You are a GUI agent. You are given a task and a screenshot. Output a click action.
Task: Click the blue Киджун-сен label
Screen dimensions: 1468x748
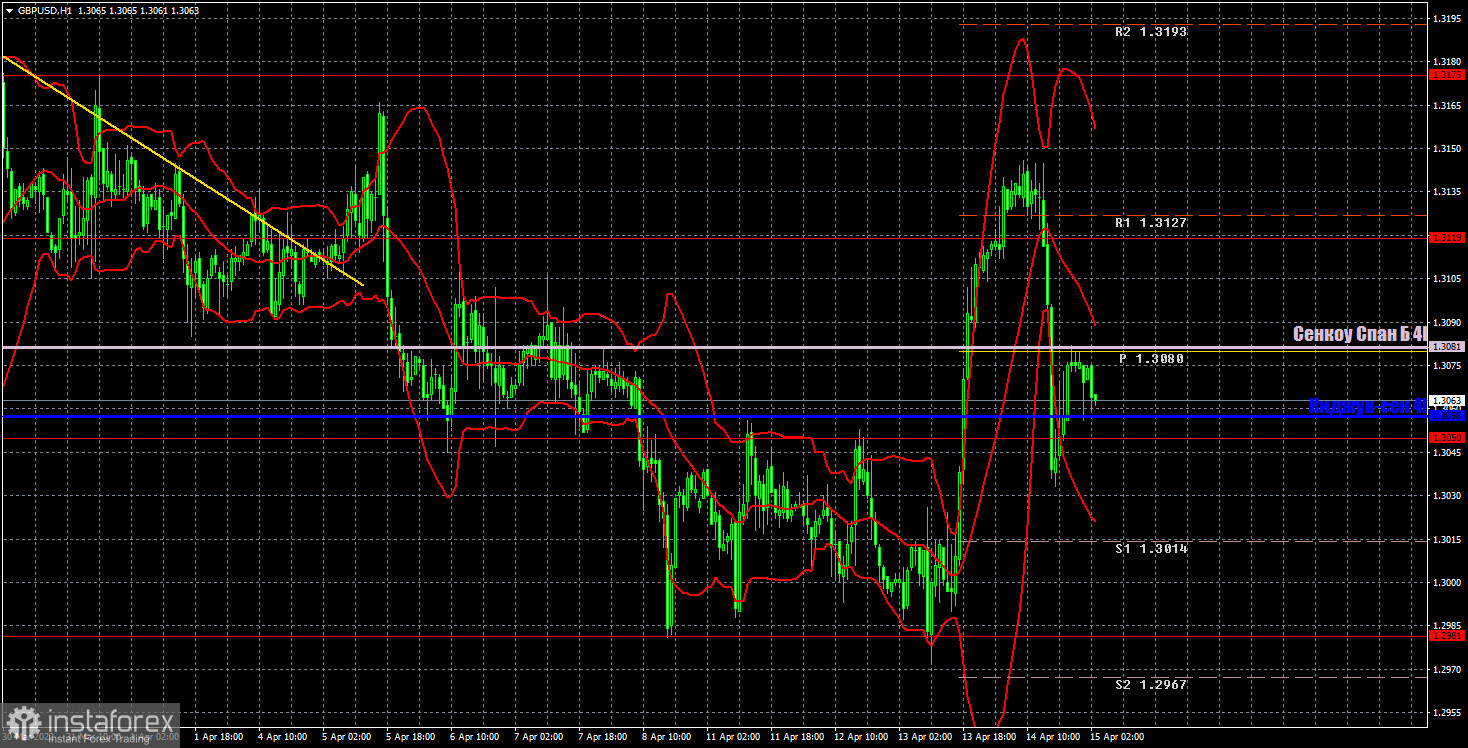coord(1367,406)
